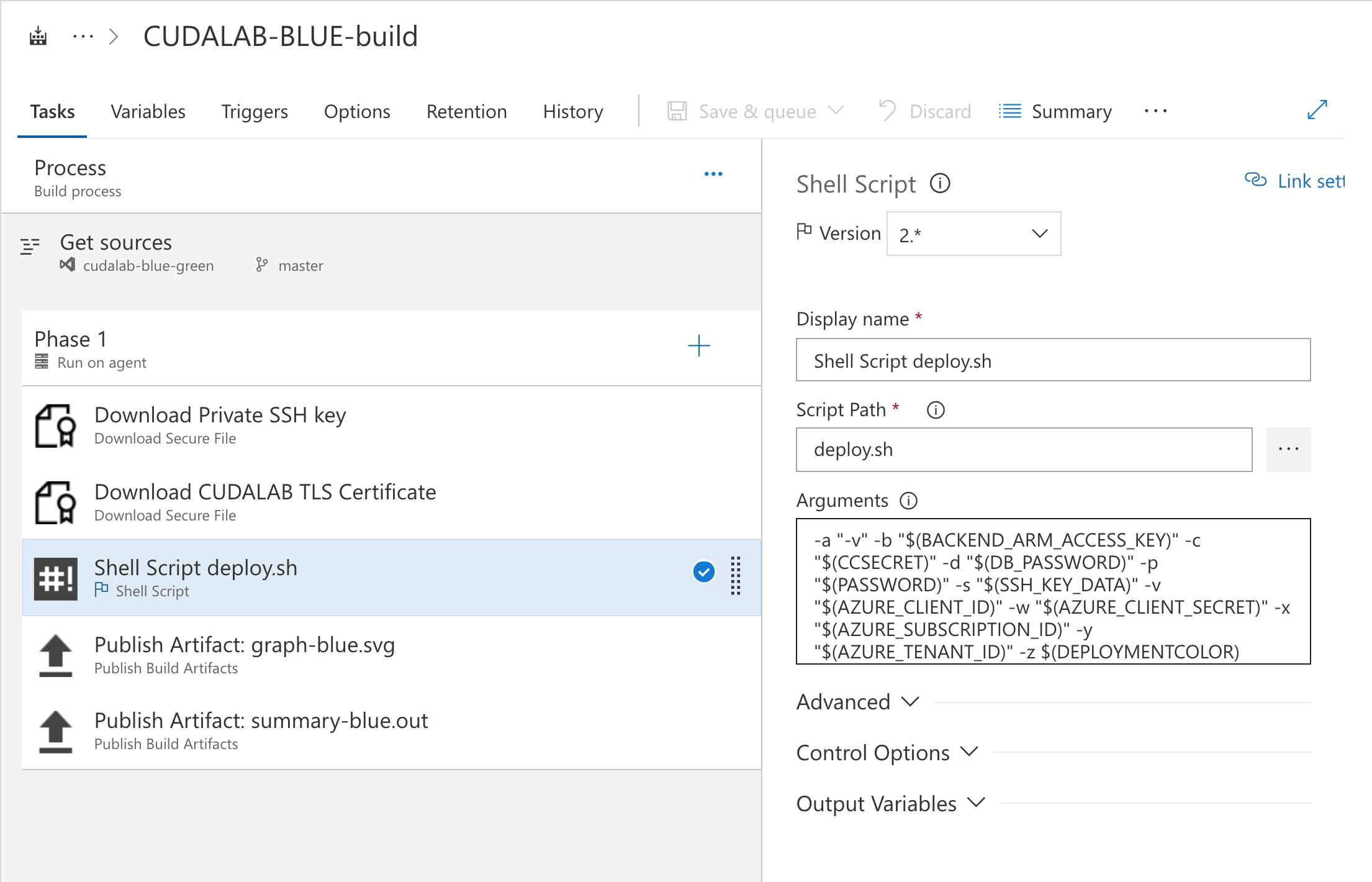Expand the Control Options section
Screen dimensions: 1372x882
[887, 753]
